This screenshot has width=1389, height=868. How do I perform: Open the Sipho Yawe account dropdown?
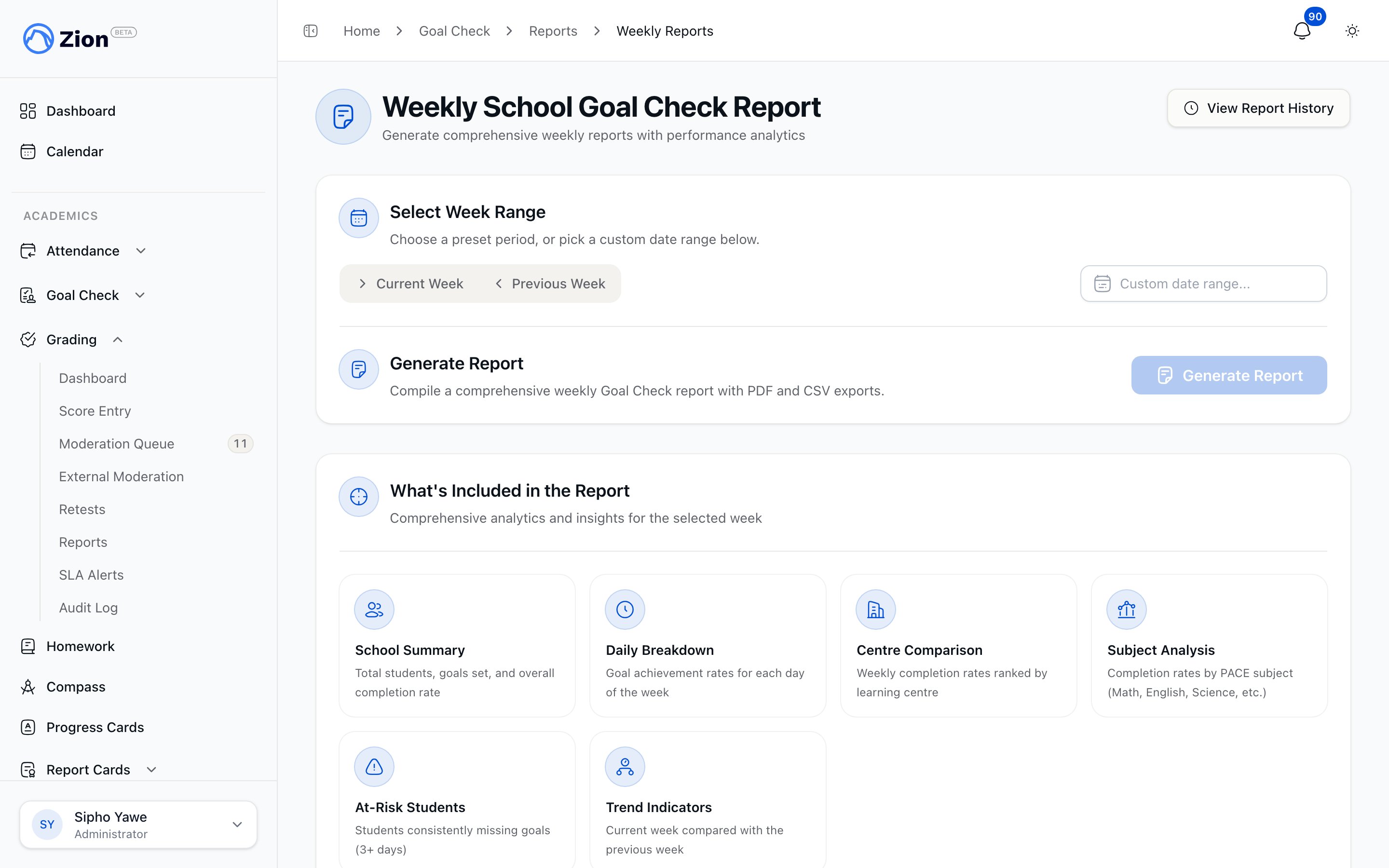click(x=138, y=825)
